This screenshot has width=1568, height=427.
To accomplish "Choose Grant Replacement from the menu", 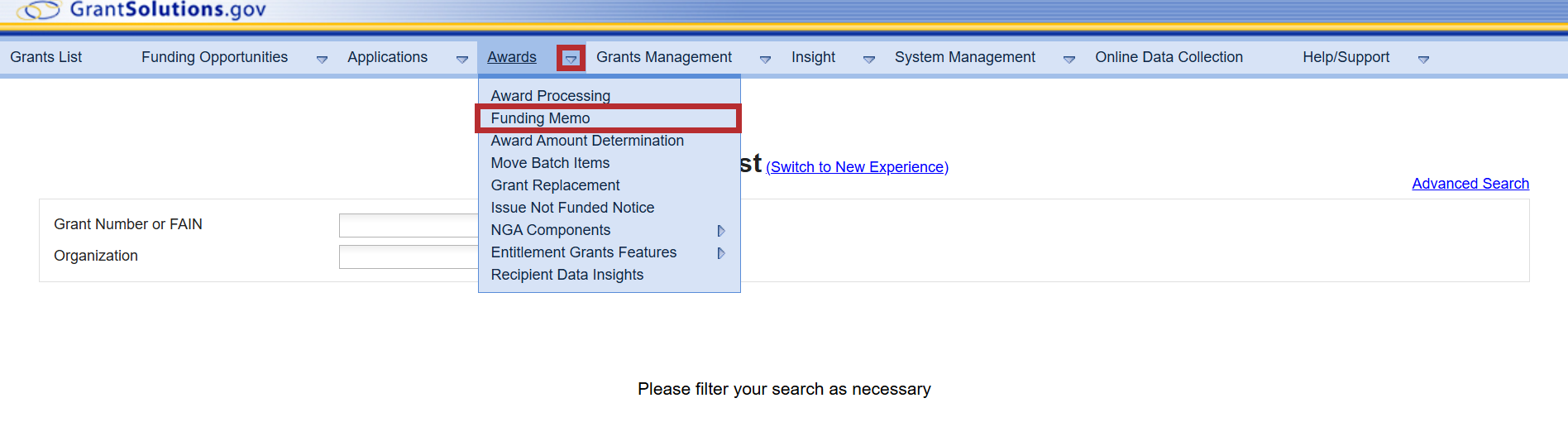I will [555, 185].
